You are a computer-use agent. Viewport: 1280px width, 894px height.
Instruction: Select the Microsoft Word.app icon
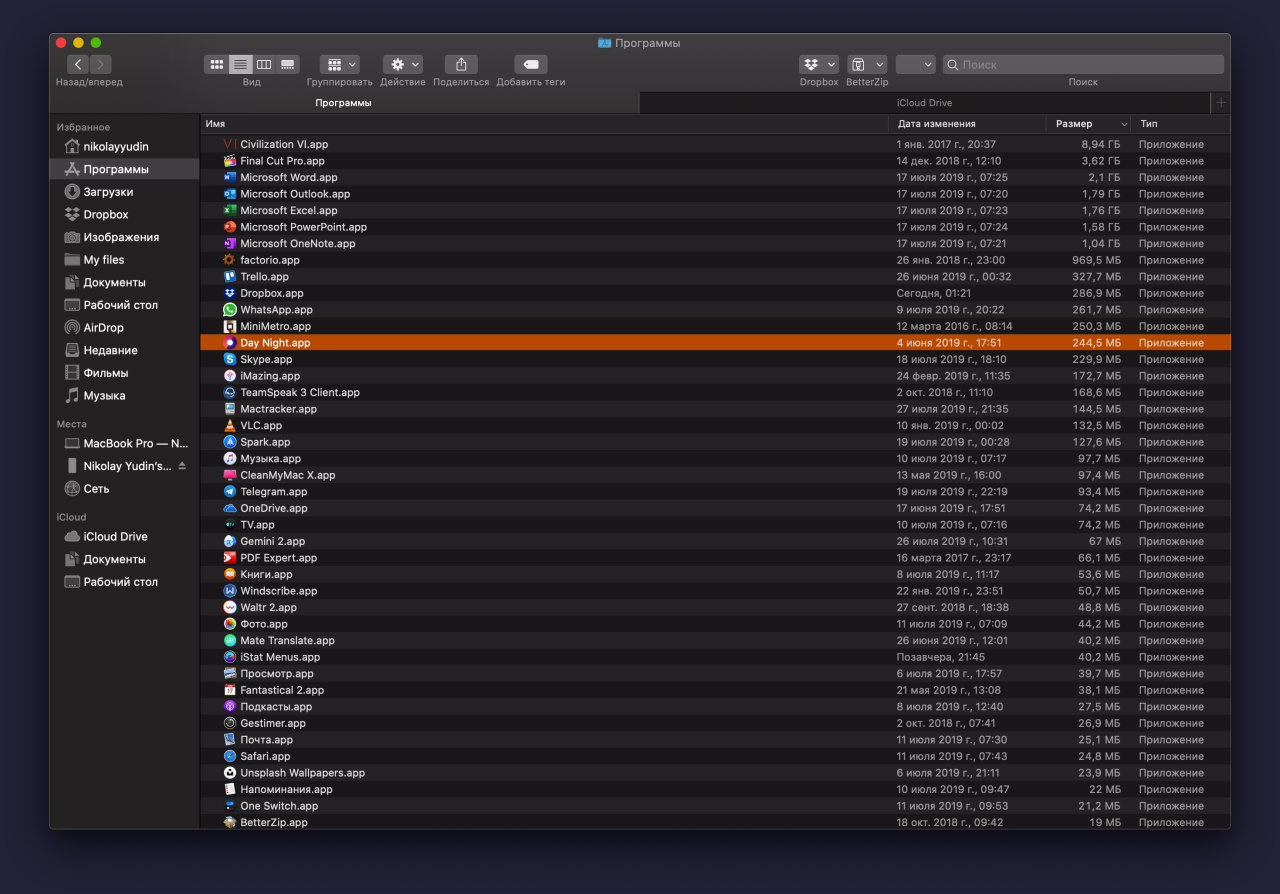pos(230,177)
